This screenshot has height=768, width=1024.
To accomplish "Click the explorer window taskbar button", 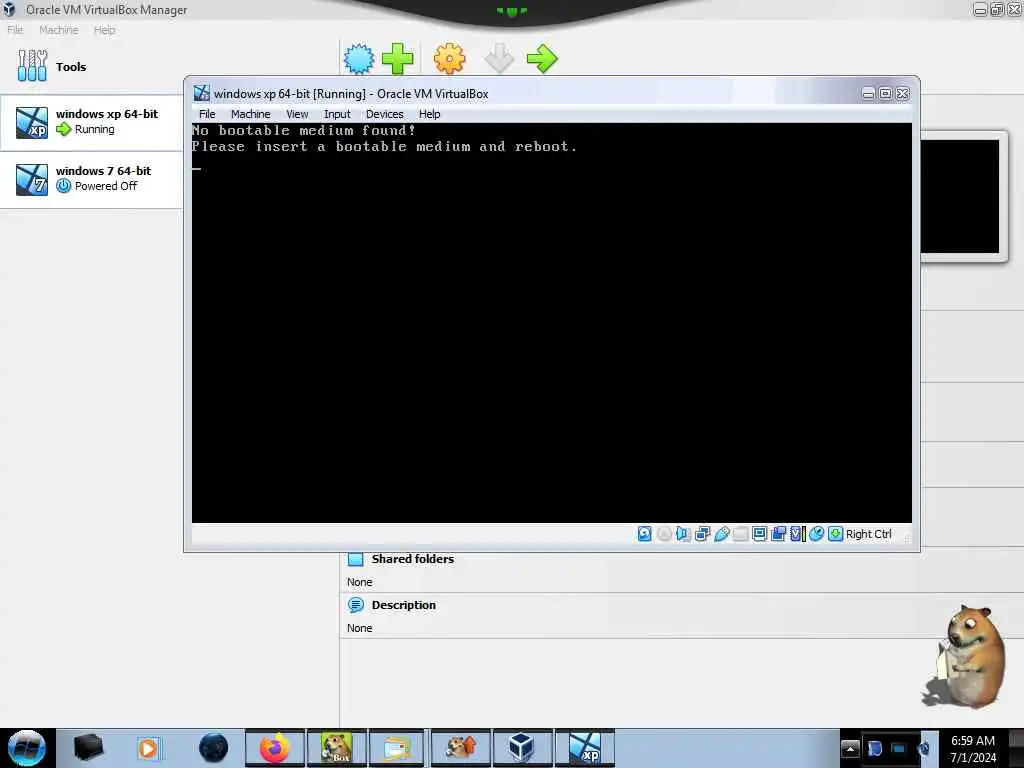I will [397, 748].
